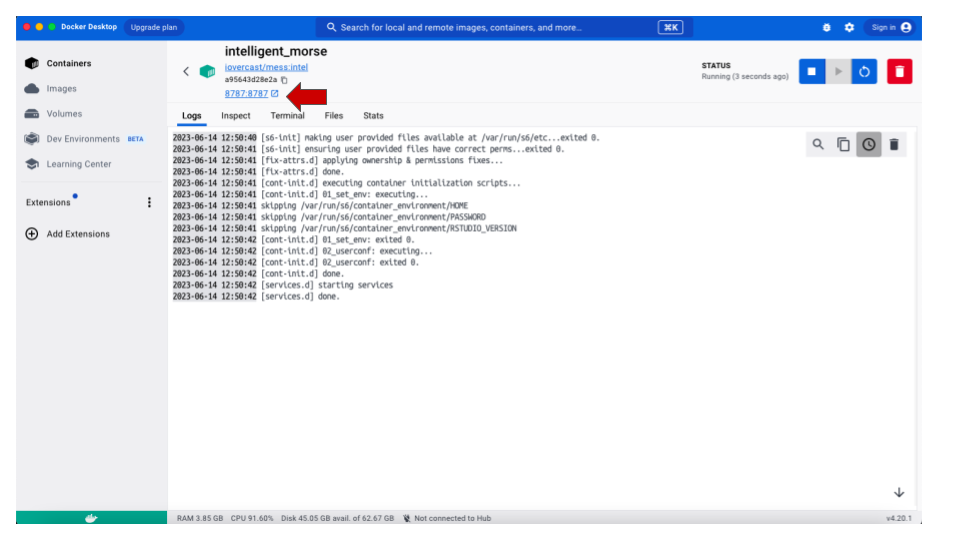960x540 pixels.
Task: Click Add Extensions
Action: 68,234
